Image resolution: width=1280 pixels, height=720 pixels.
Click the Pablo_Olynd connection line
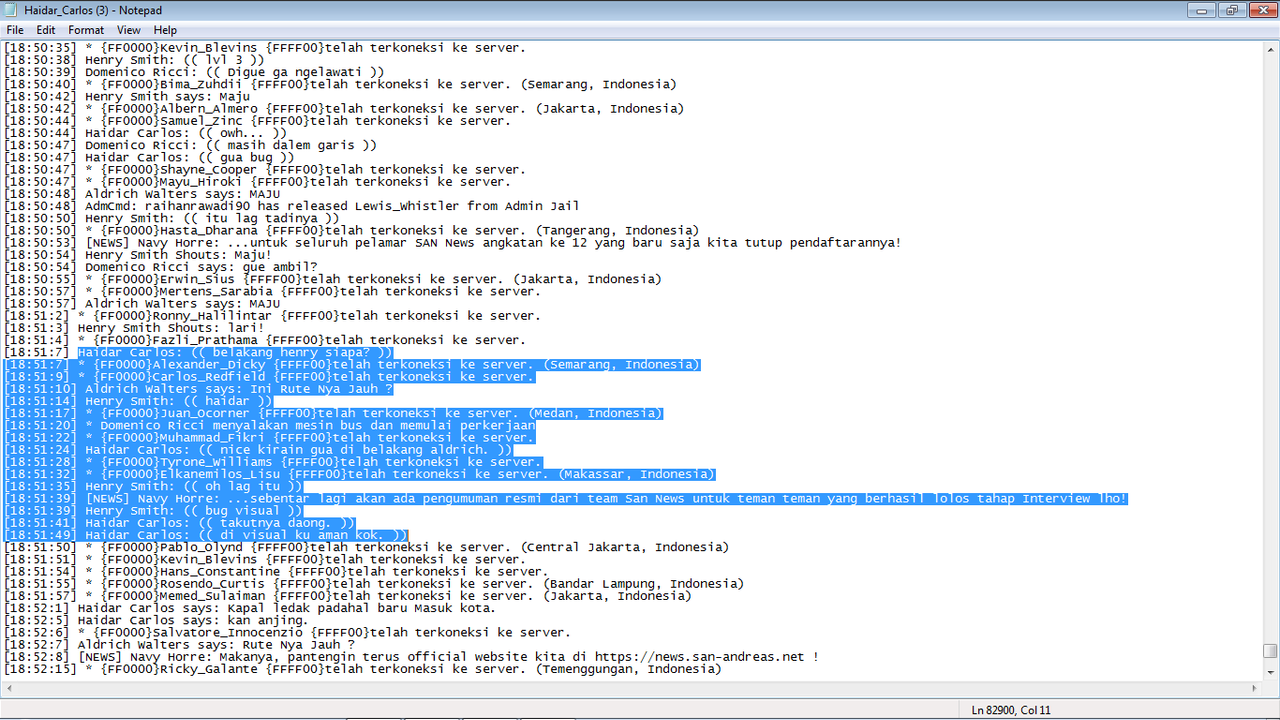[367, 547]
